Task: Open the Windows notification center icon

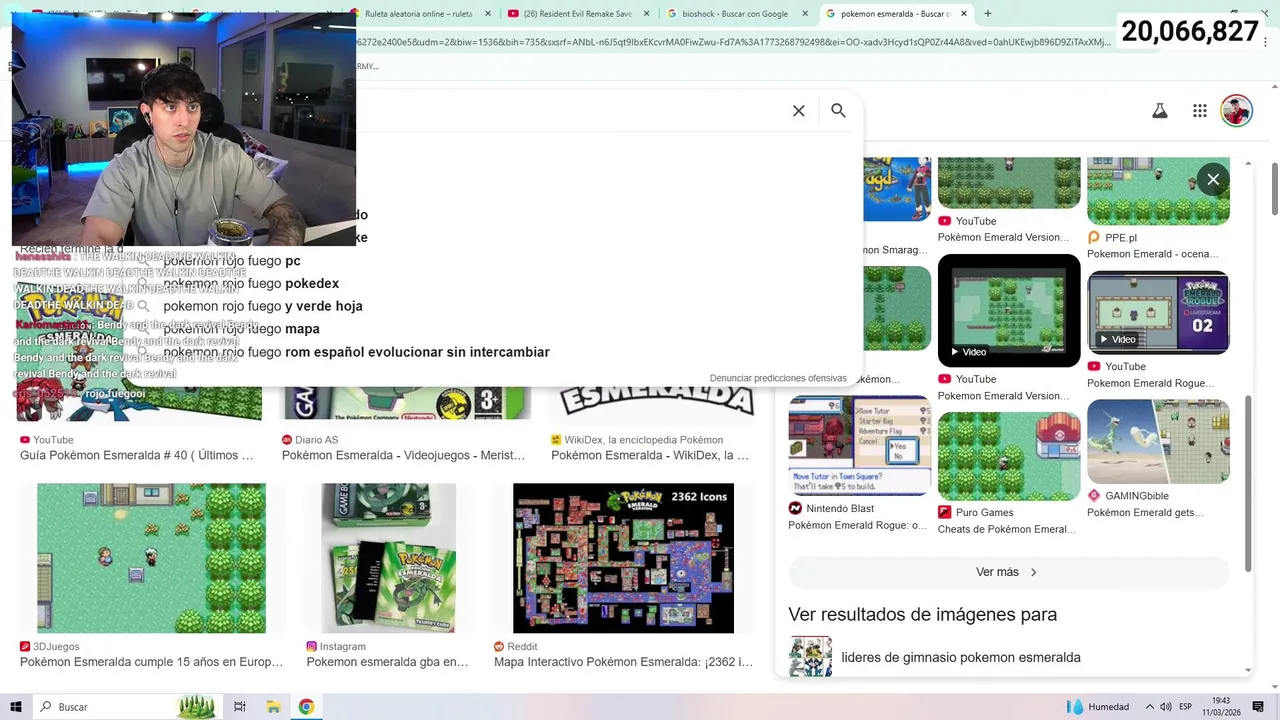Action: pyautogui.click(x=1258, y=707)
